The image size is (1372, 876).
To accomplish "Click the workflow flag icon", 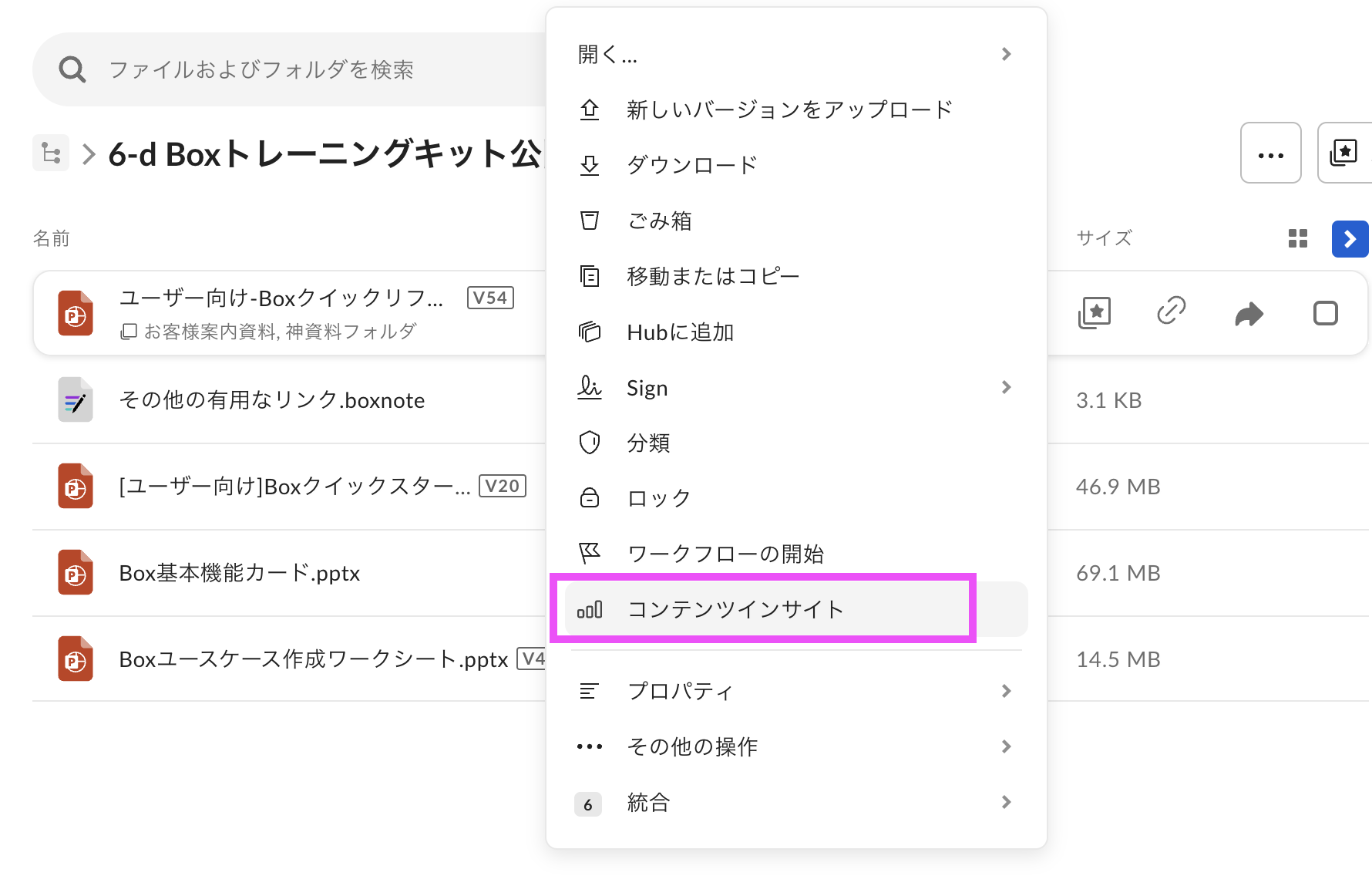I will point(590,553).
